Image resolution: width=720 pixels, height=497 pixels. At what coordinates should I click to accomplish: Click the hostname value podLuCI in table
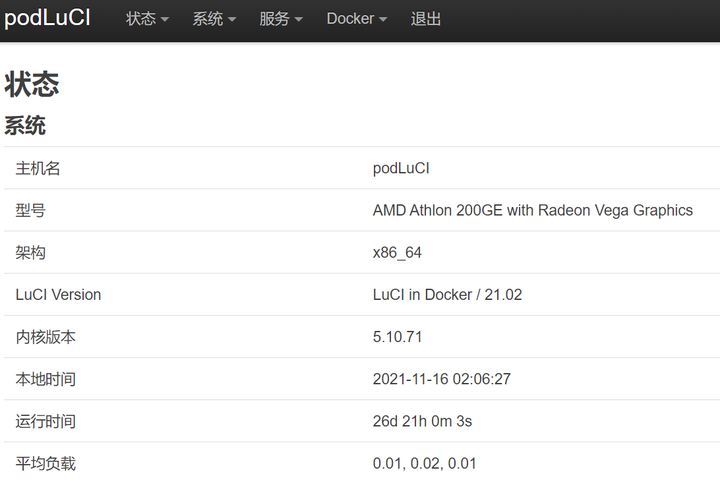401,168
